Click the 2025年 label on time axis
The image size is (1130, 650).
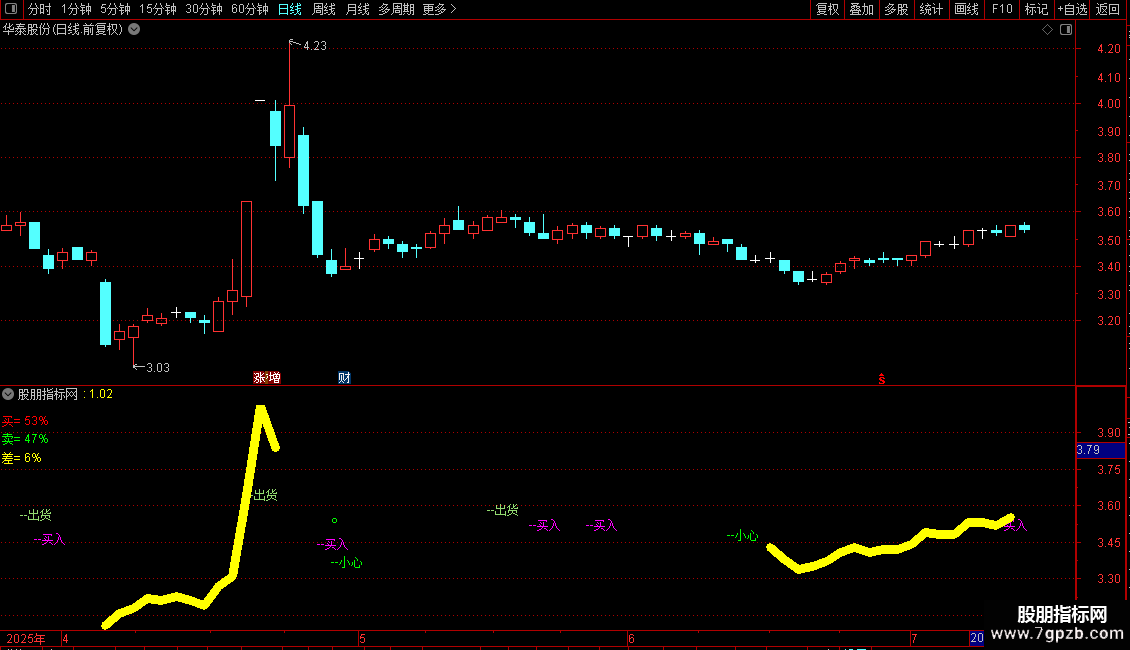(x=26, y=638)
